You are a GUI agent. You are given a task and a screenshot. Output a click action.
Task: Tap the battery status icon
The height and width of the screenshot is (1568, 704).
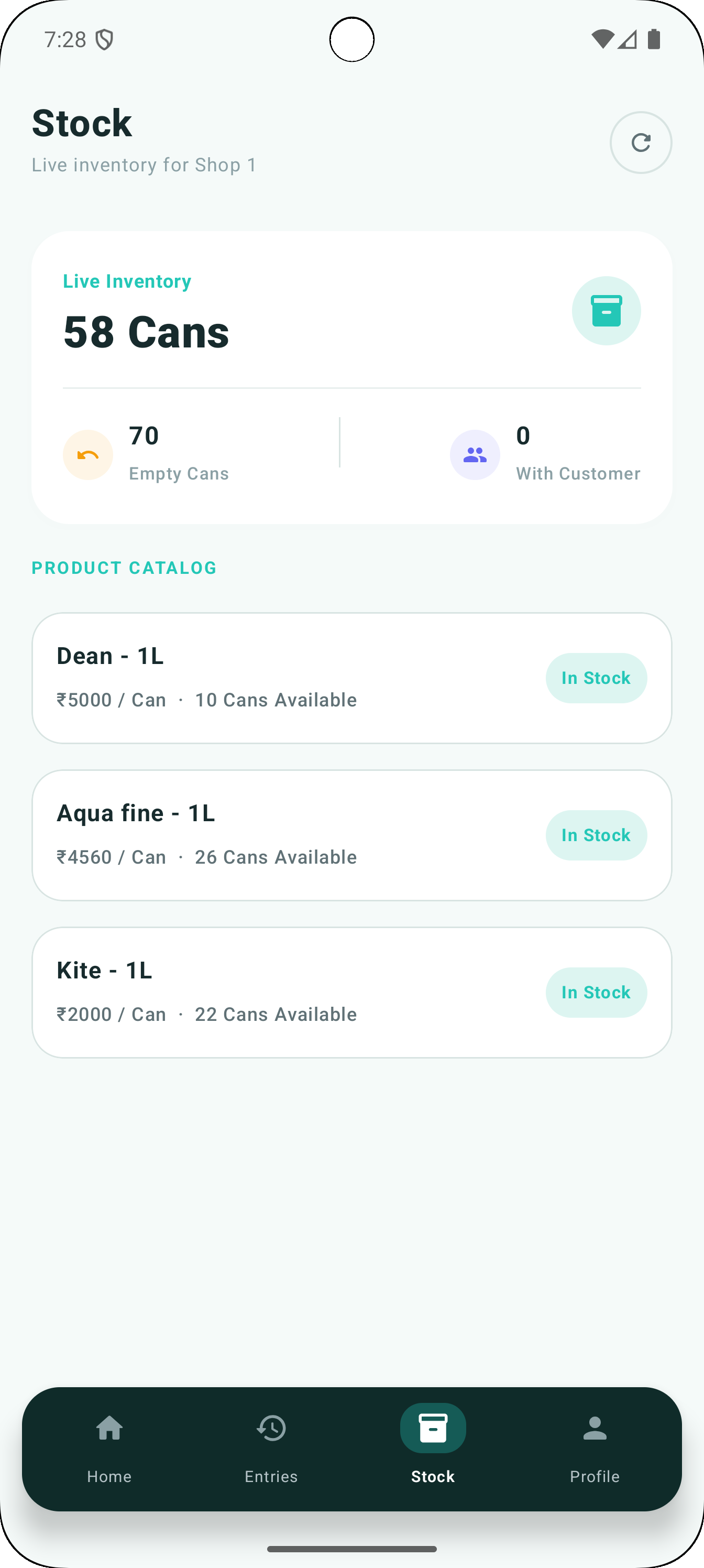[654, 39]
